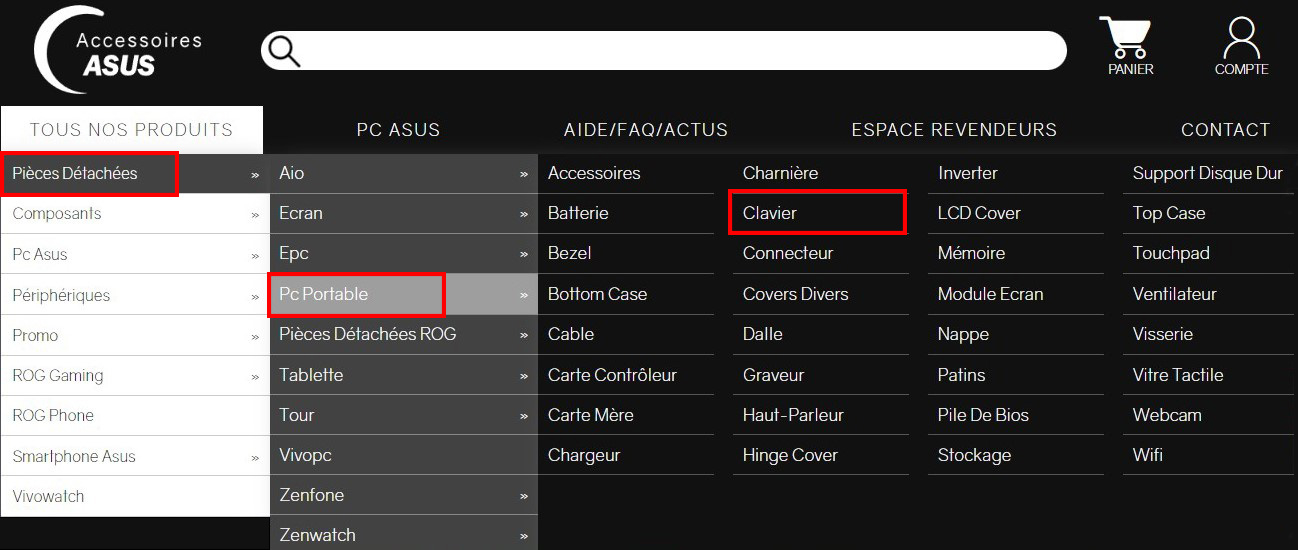Expand the Epc submenu arrow
This screenshot has height=550, width=1298.
click(x=524, y=254)
